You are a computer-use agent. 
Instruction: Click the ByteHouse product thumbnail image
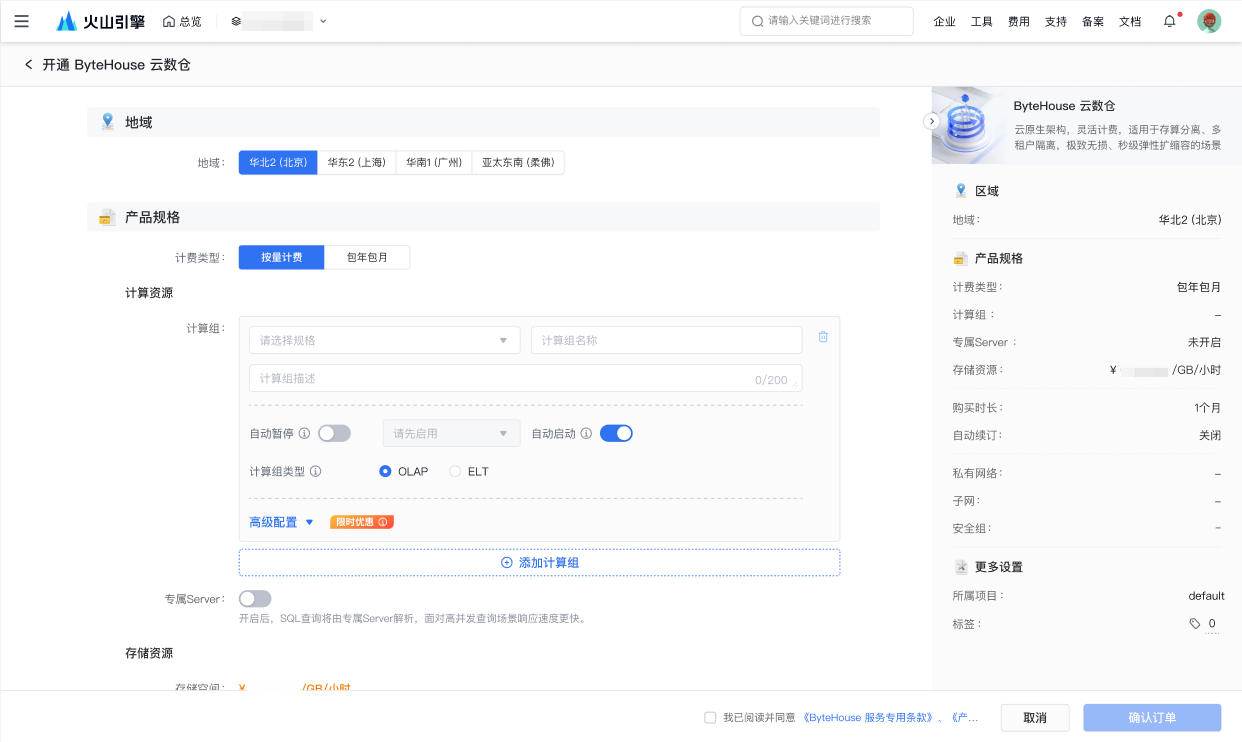click(x=966, y=125)
